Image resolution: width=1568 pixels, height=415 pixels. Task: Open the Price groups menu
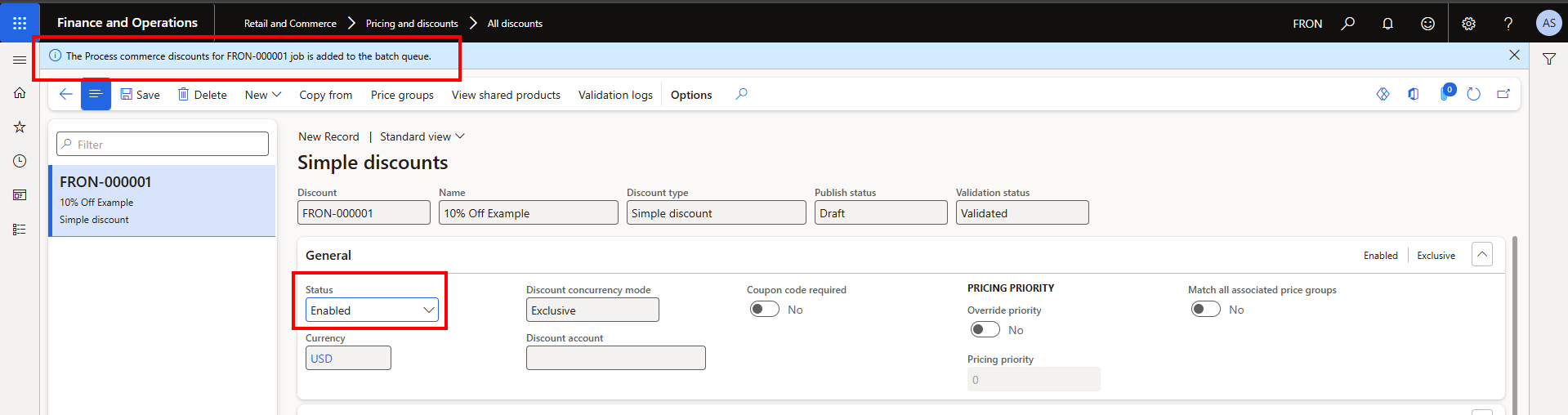pyautogui.click(x=402, y=95)
